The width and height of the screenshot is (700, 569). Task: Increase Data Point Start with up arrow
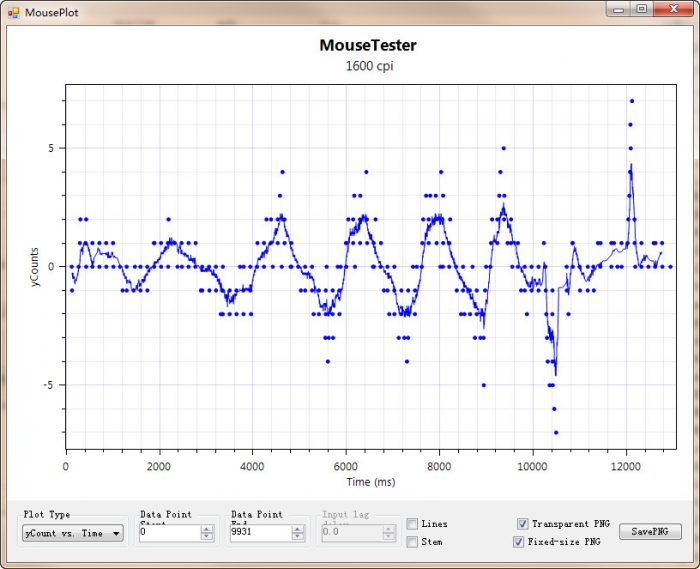coord(207,529)
